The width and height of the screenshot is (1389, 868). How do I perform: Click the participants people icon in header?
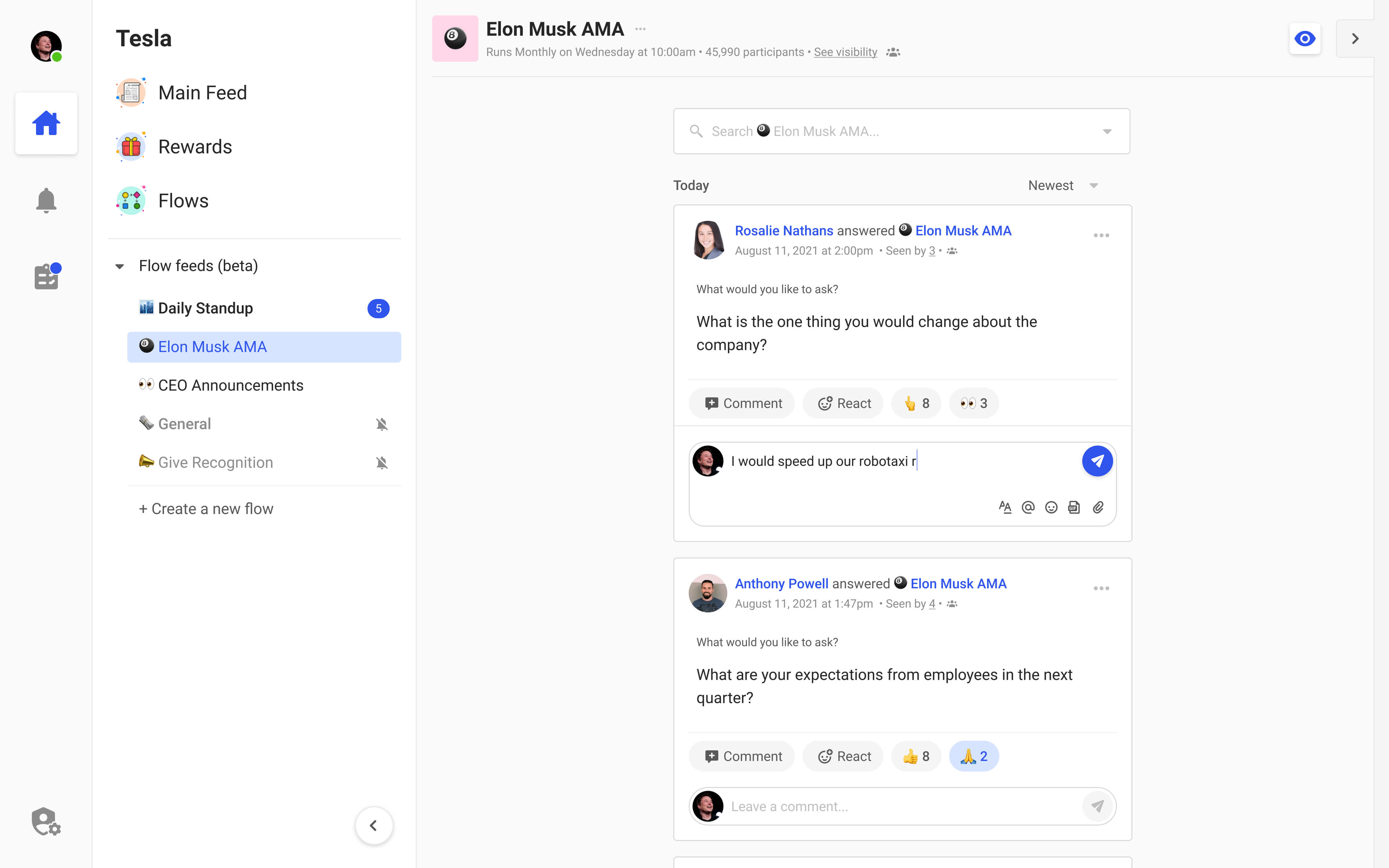coord(893,52)
